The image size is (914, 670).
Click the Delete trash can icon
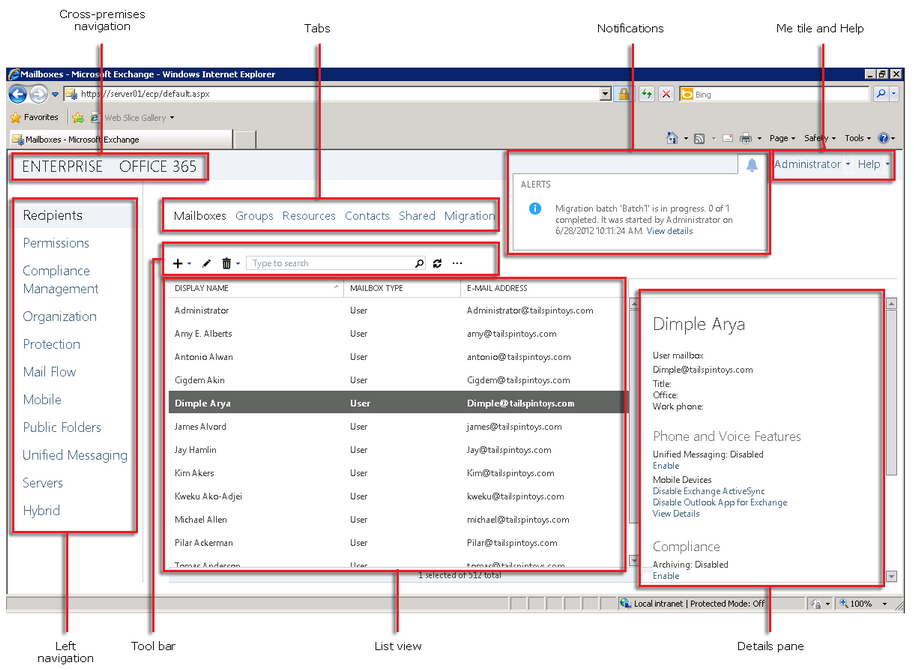click(x=226, y=264)
